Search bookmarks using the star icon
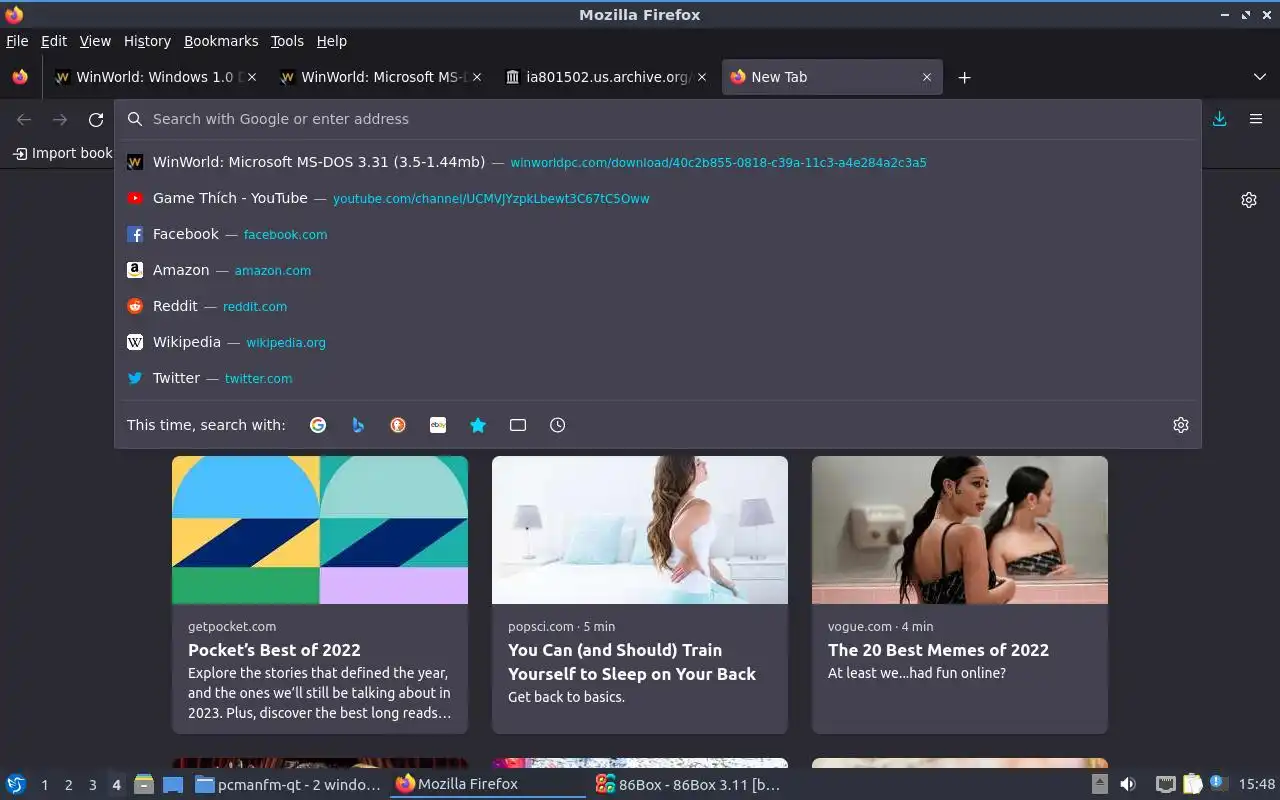Screen dimensions: 1280x800 pos(478,425)
